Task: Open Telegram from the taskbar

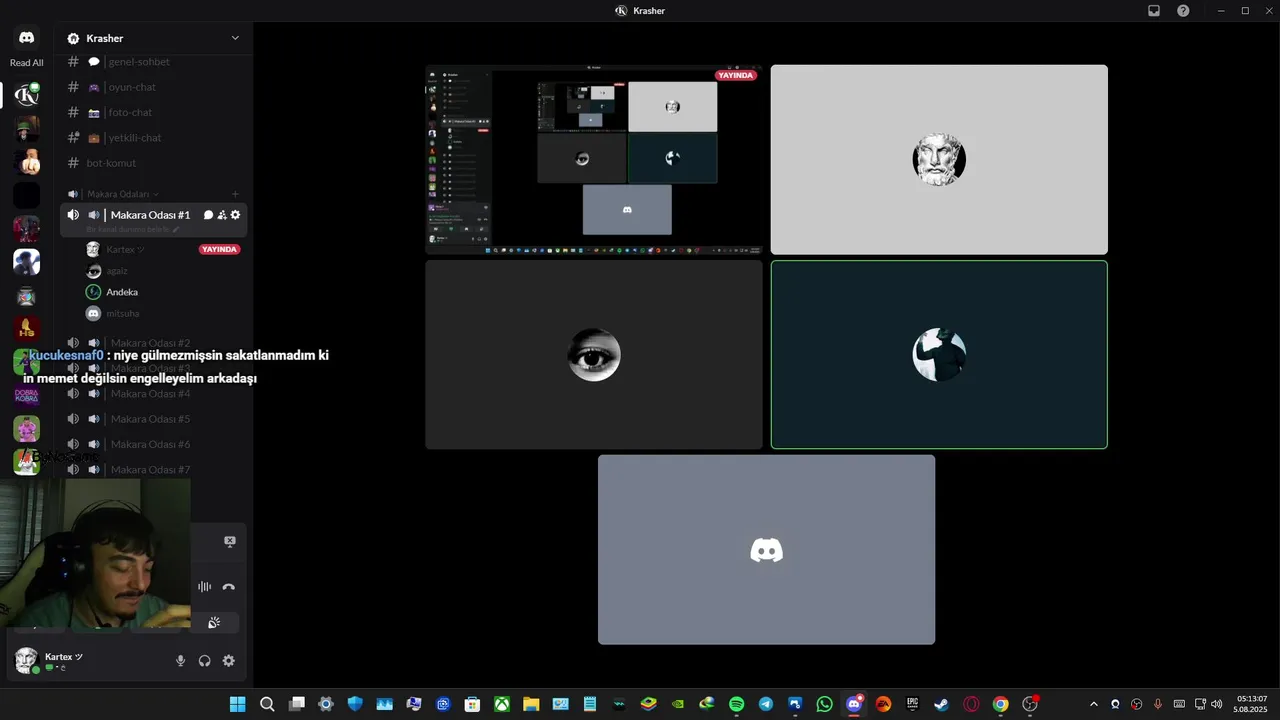Action: [x=766, y=704]
